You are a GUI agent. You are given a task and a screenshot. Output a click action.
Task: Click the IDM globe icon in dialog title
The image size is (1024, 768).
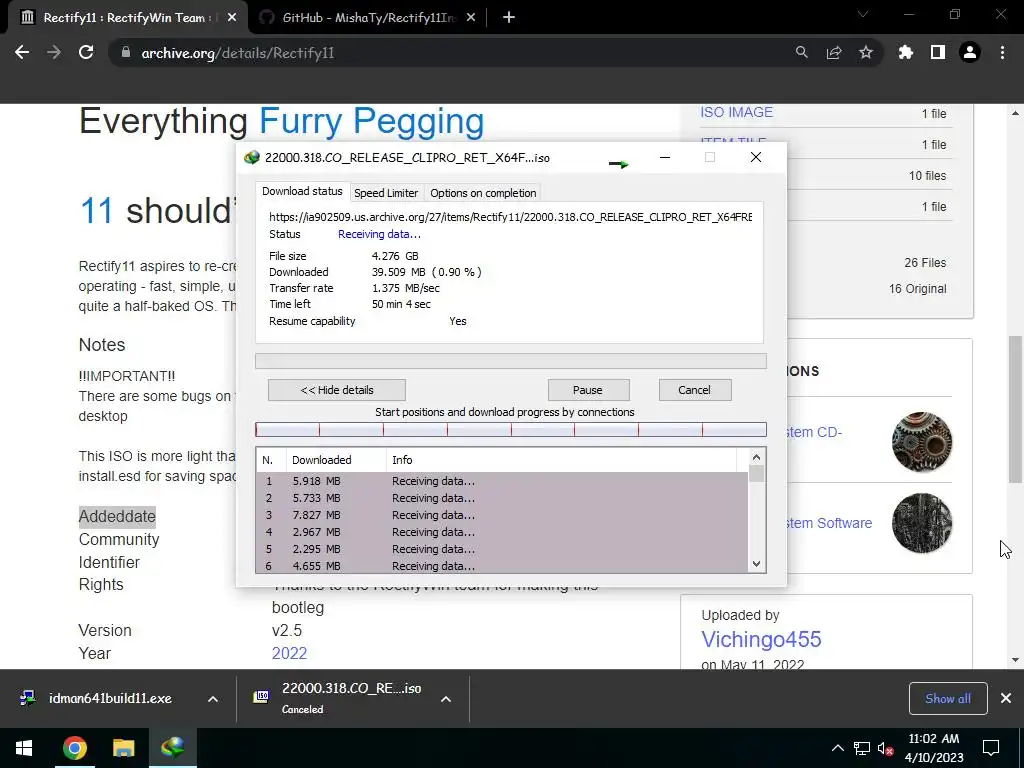point(251,157)
